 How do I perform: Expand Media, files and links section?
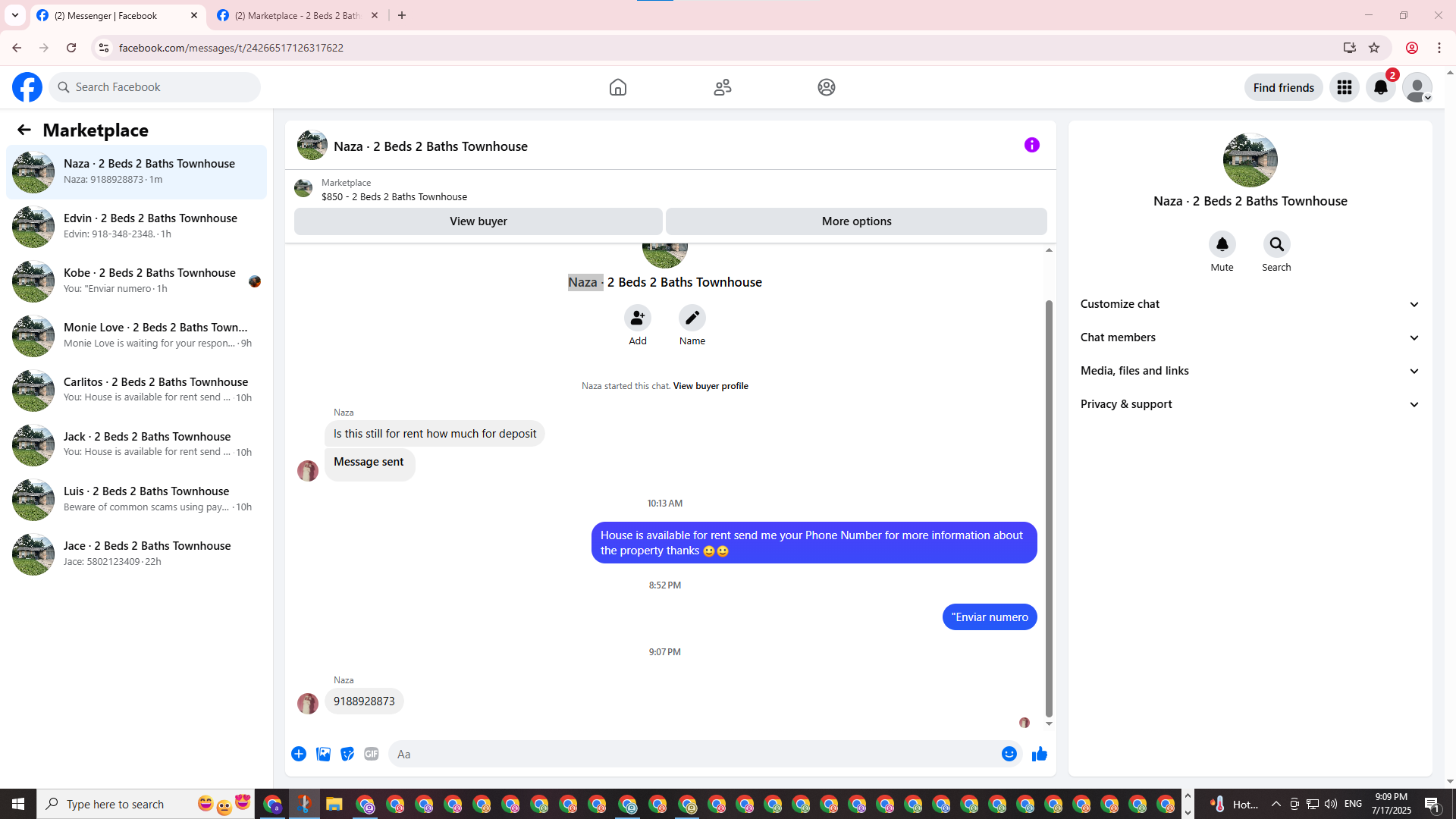click(1250, 371)
